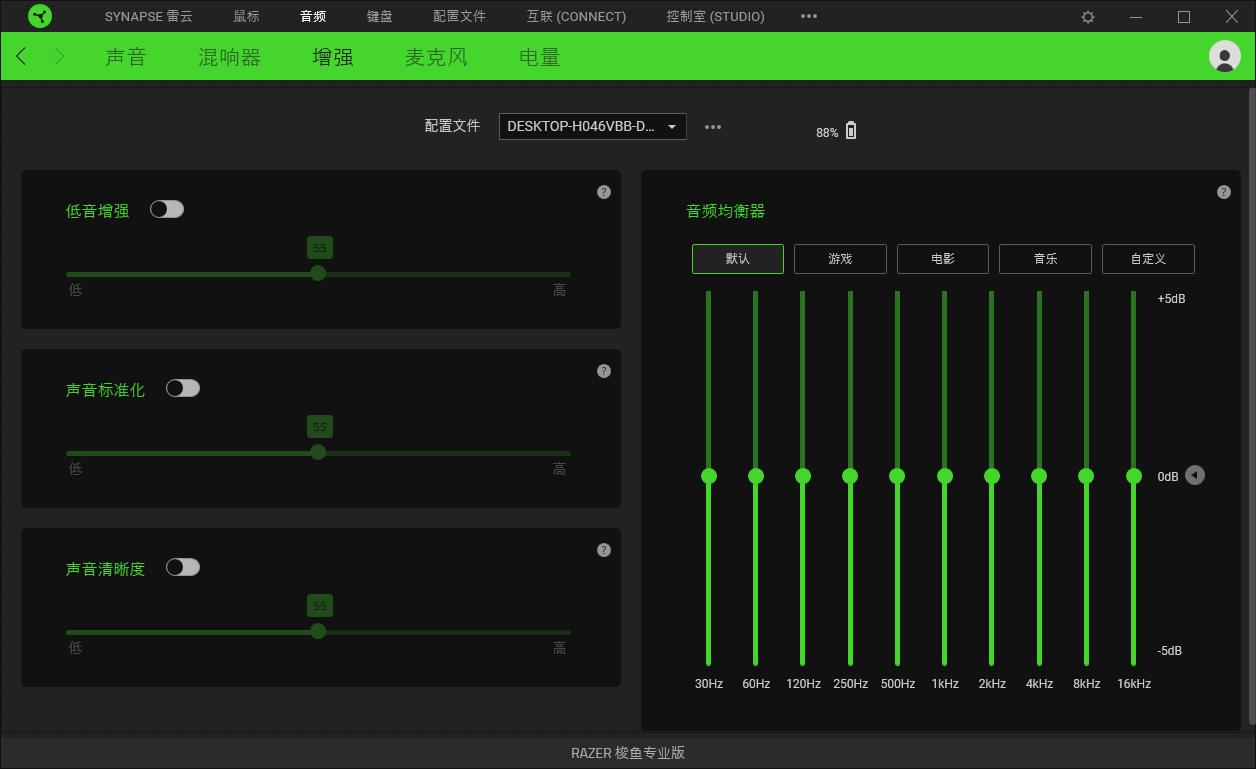Image resolution: width=1256 pixels, height=769 pixels.
Task: Open help for the 低音增强 panel
Action: click(604, 192)
